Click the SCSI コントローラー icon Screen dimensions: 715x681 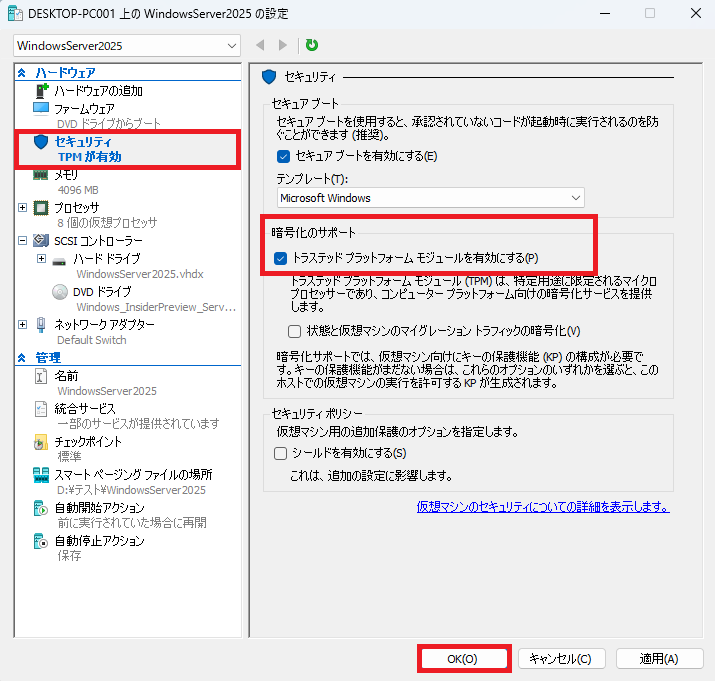pos(41,240)
